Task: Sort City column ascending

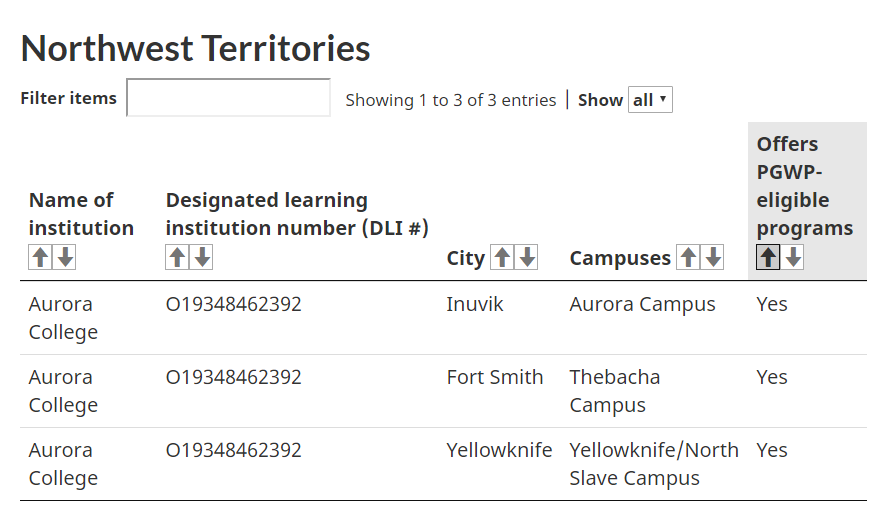Action: (502, 258)
